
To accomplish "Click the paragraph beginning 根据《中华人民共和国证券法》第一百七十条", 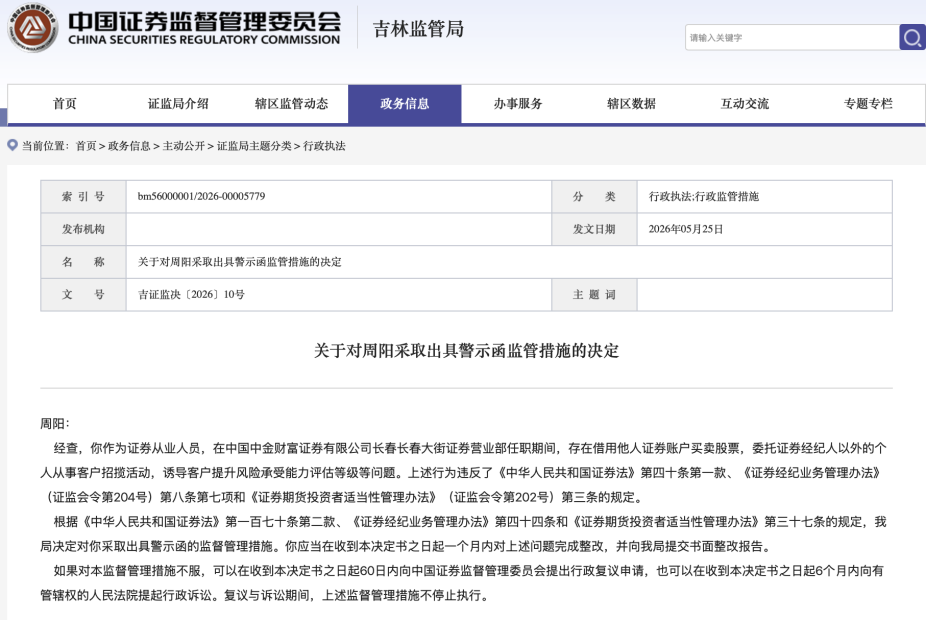I will pyautogui.click(x=464, y=534).
